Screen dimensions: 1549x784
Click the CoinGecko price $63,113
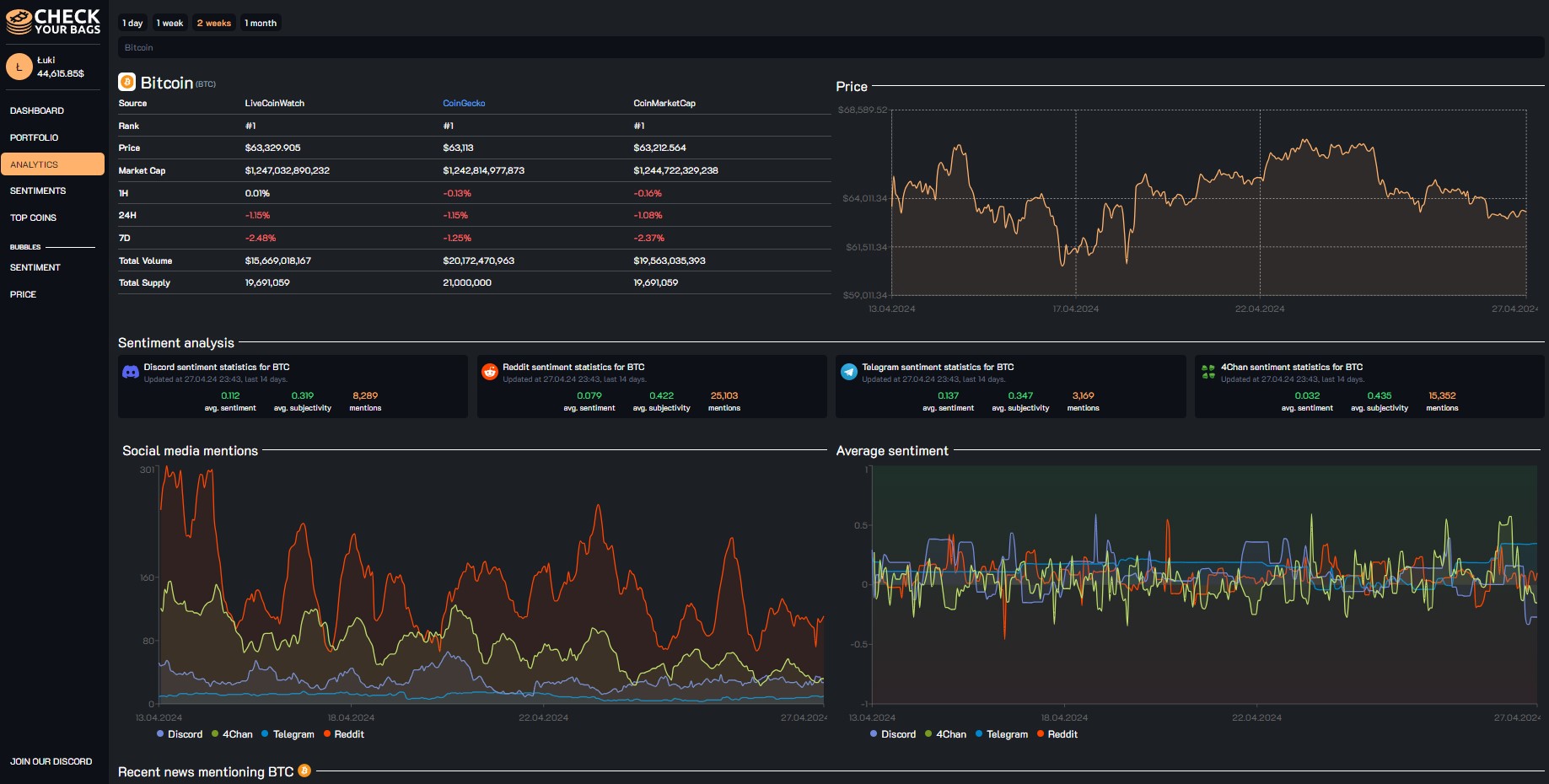pos(458,148)
